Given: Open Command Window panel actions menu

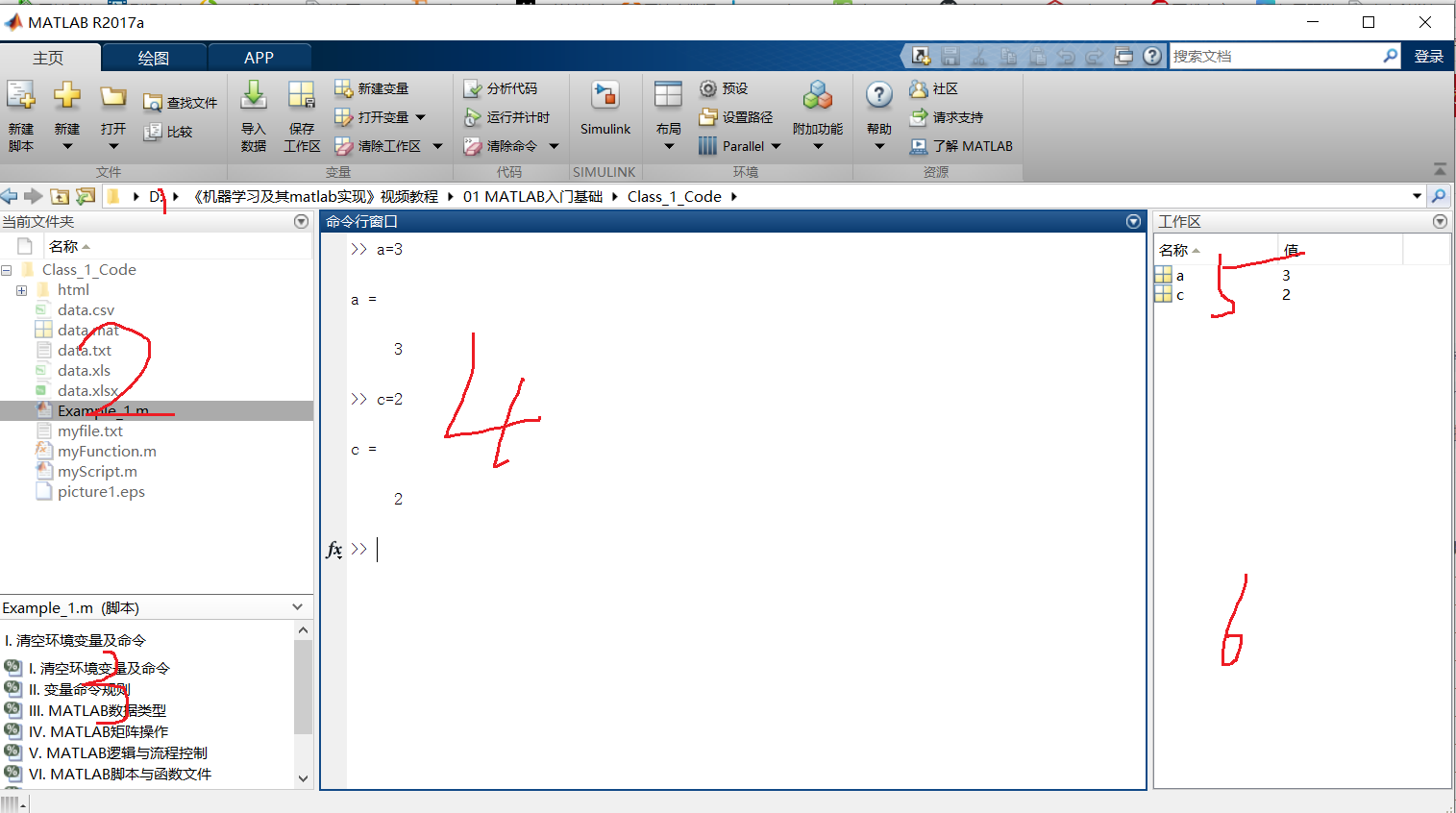Looking at the screenshot, I should point(1133,222).
